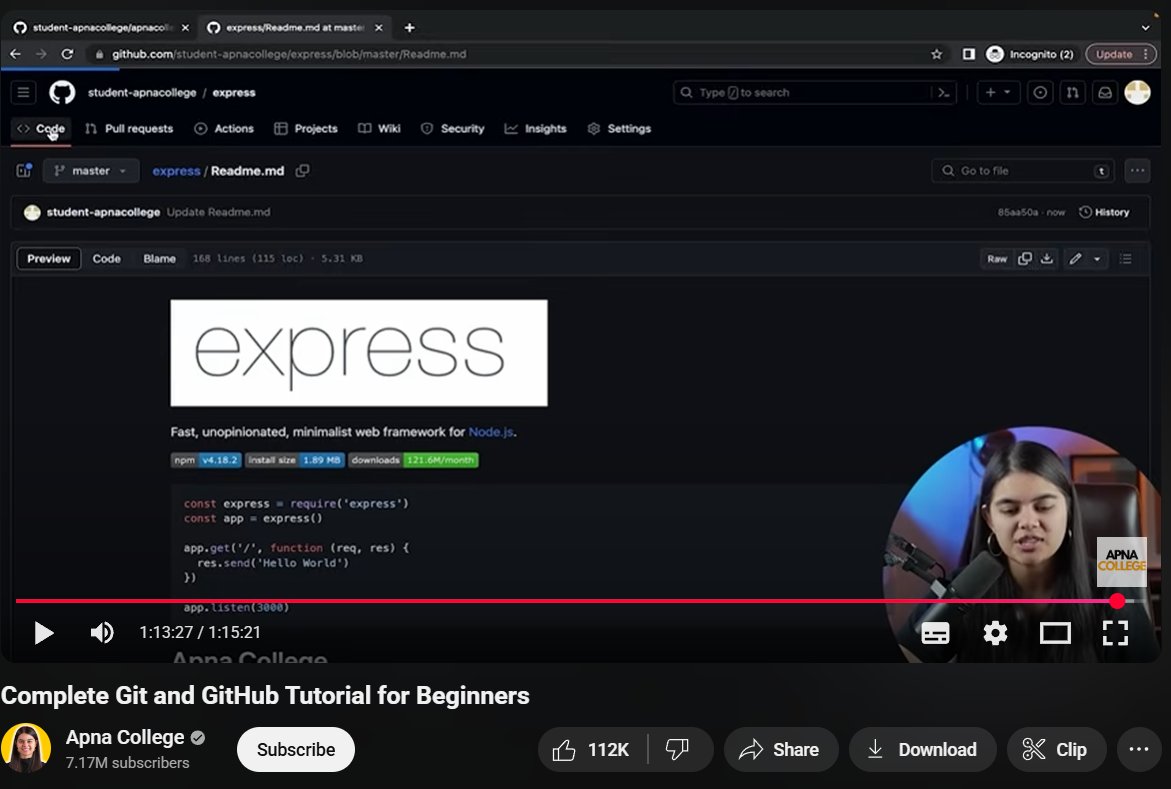Image resolution: width=1171 pixels, height=789 pixels.
Task: Focus the Go to file field
Action: (x=1023, y=170)
